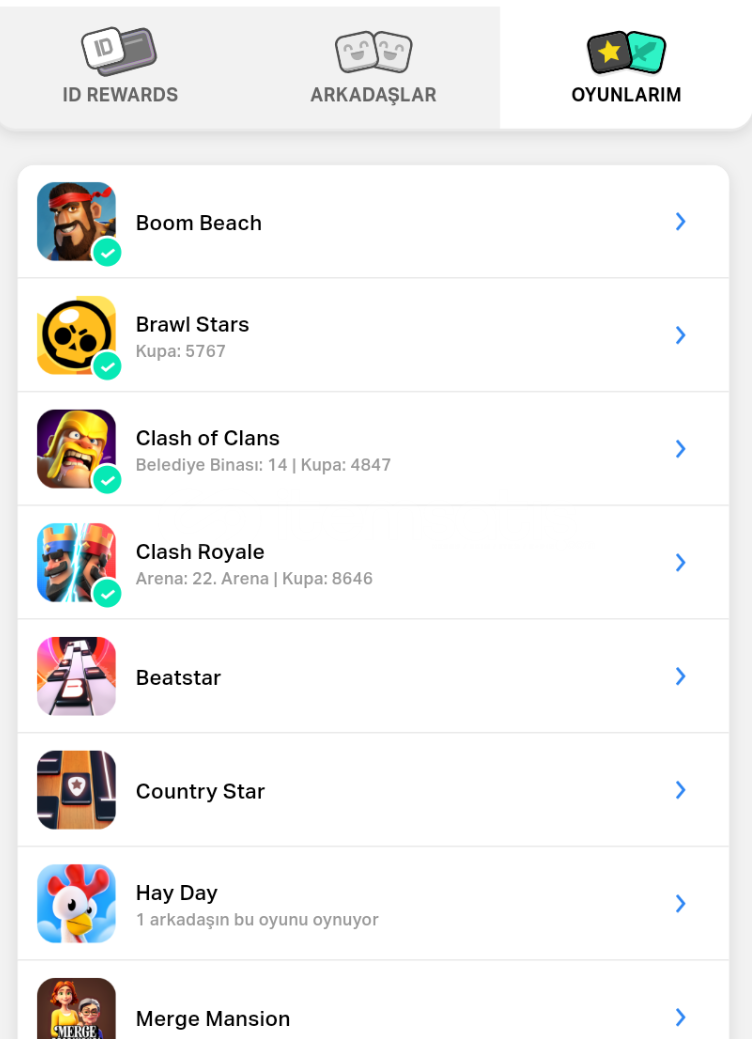The width and height of the screenshot is (752, 1039).
Task: Select the Country Star game icon
Action: click(76, 790)
